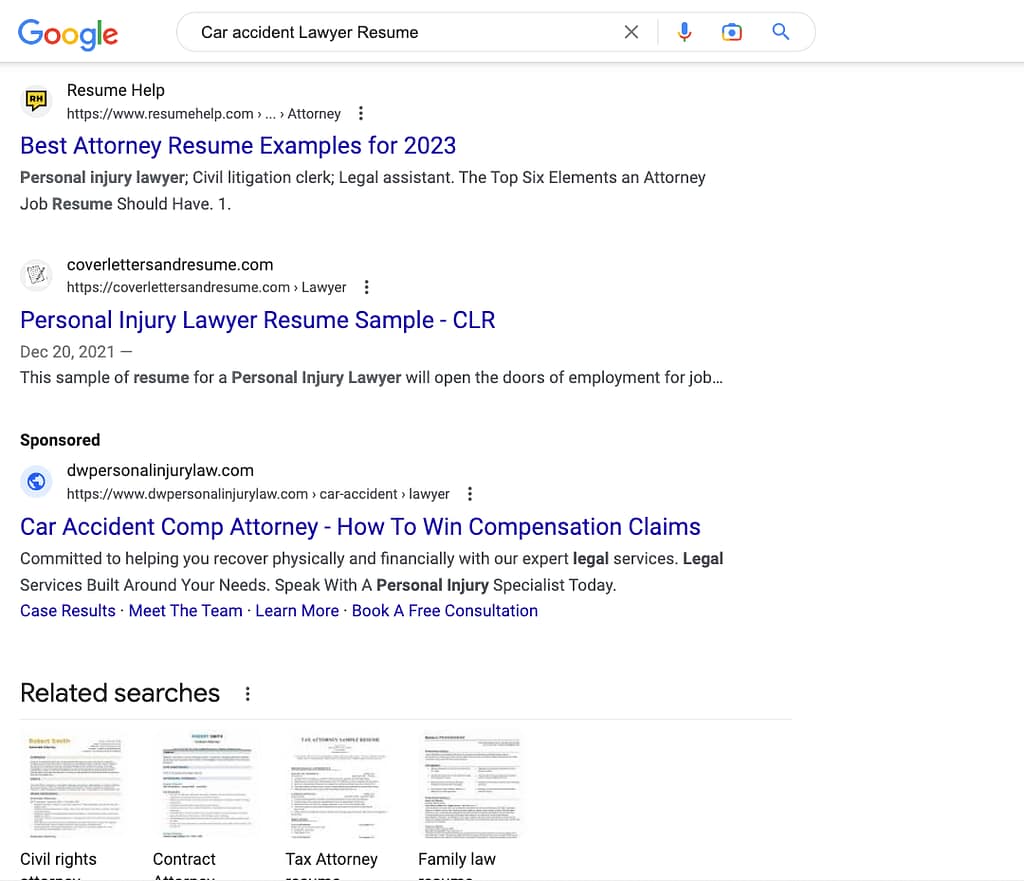Click the Resume Help site name
Viewport: 1024px width, 881px height.
tap(116, 90)
